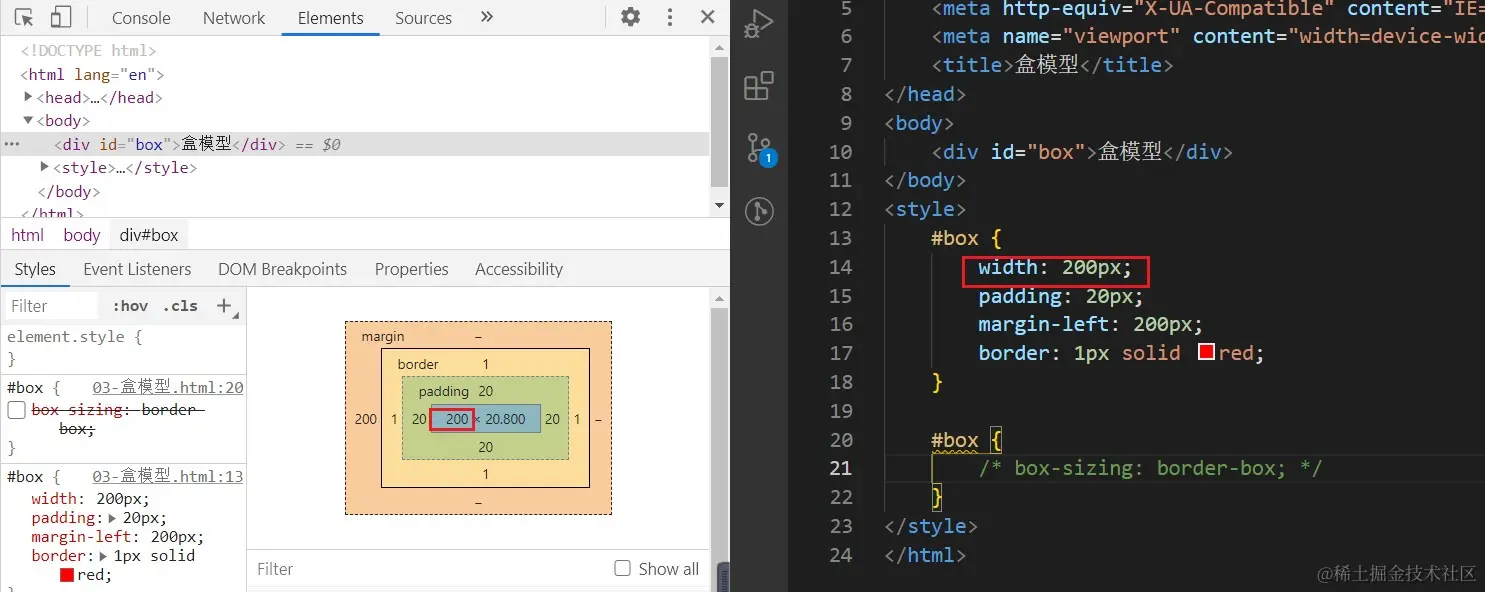Expand the head node in DOM tree

tap(29, 97)
